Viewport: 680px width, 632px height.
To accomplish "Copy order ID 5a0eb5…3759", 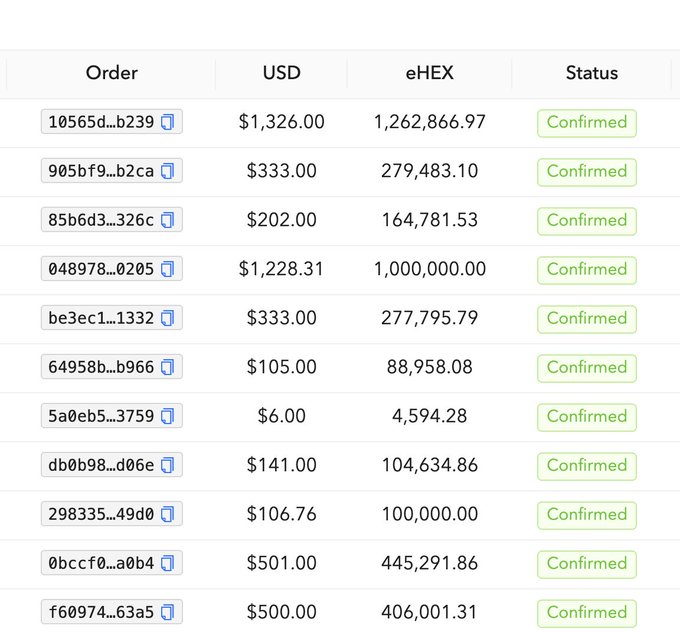I will pos(167,416).
